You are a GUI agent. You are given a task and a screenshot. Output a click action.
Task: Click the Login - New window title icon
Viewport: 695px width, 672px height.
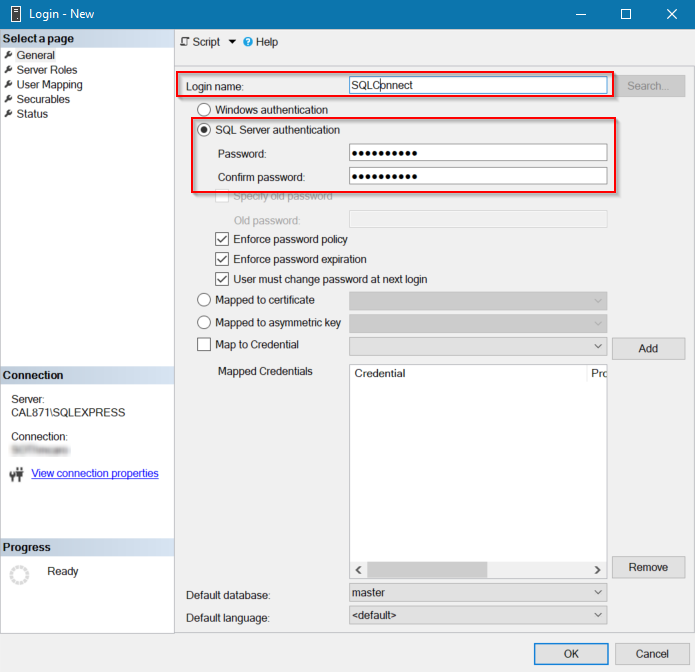(16, 14)
